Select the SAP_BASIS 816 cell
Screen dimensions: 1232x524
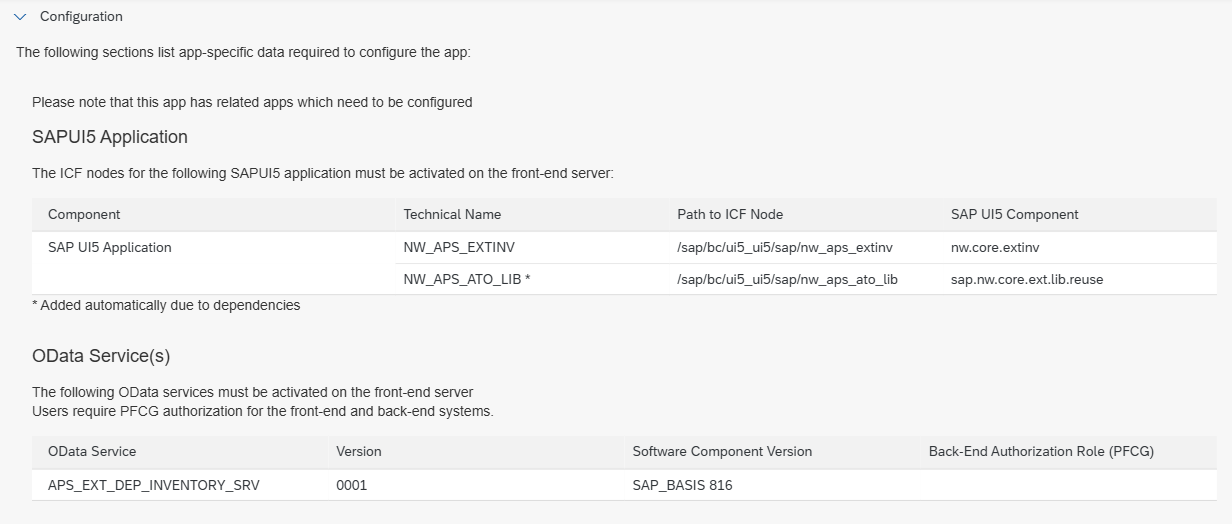pyautogui.click(x=683, y=485)
